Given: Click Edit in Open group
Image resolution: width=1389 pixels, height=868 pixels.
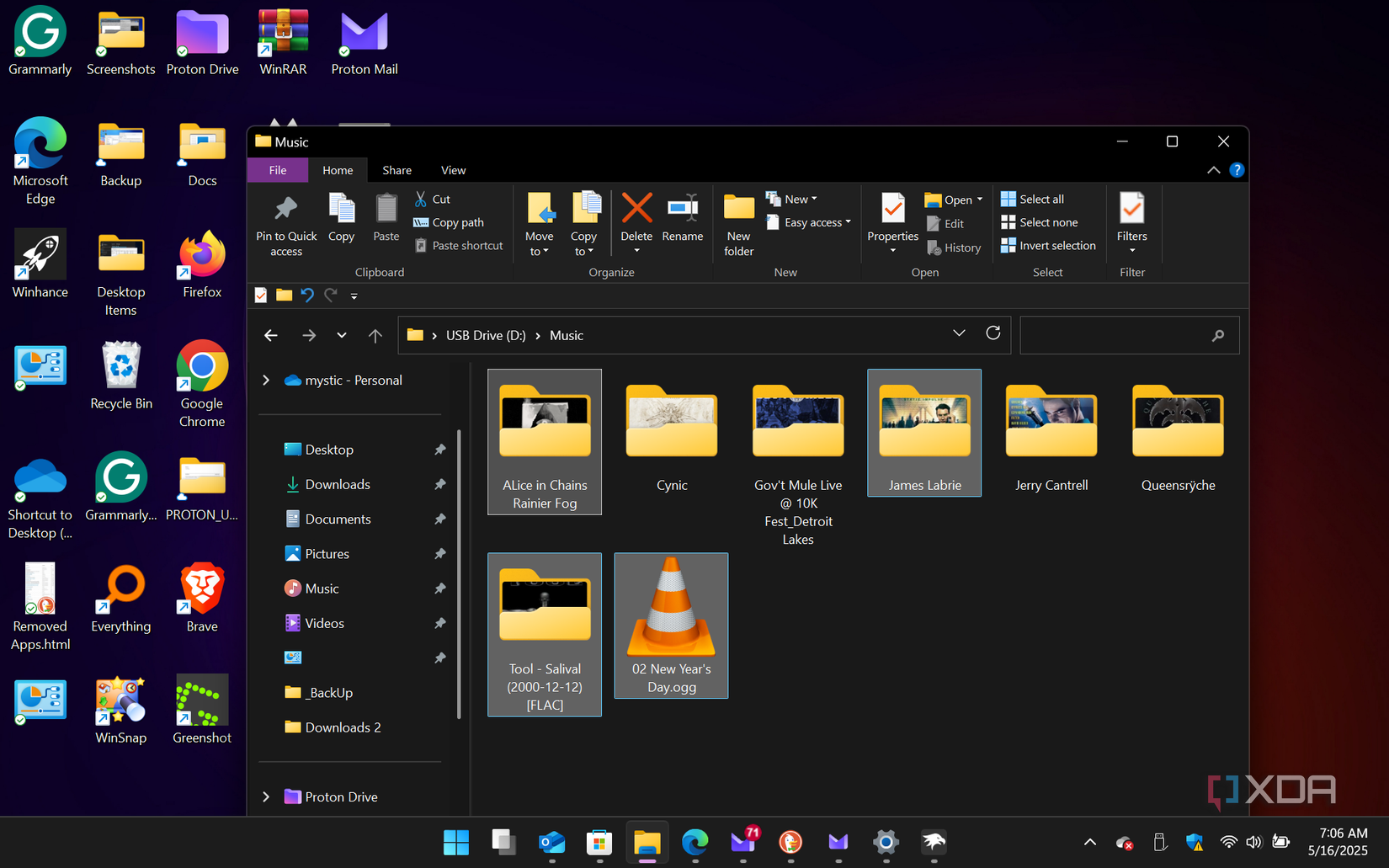Looking at the screenshot, I should [x=945, y=224].
